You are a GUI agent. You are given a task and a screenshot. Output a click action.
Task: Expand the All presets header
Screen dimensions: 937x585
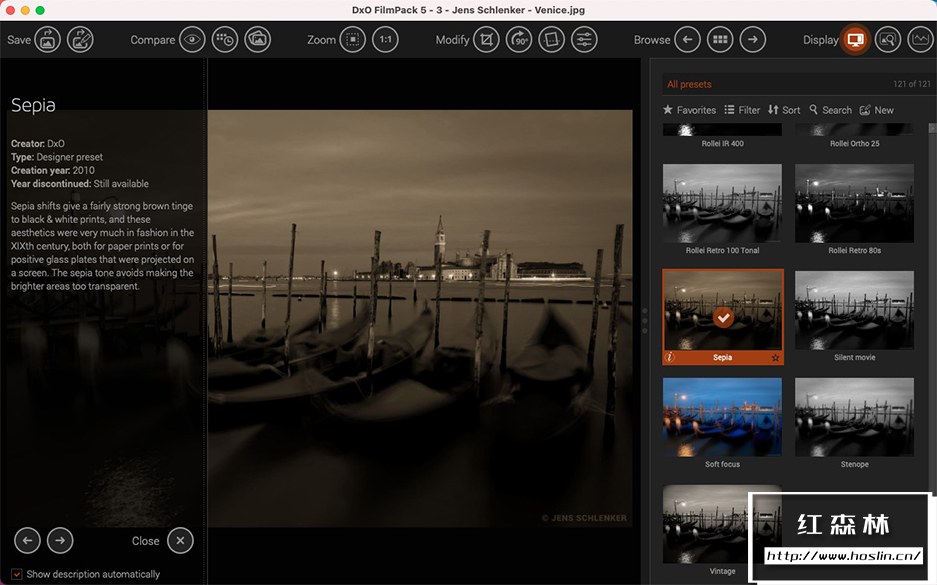coord(690,84)
